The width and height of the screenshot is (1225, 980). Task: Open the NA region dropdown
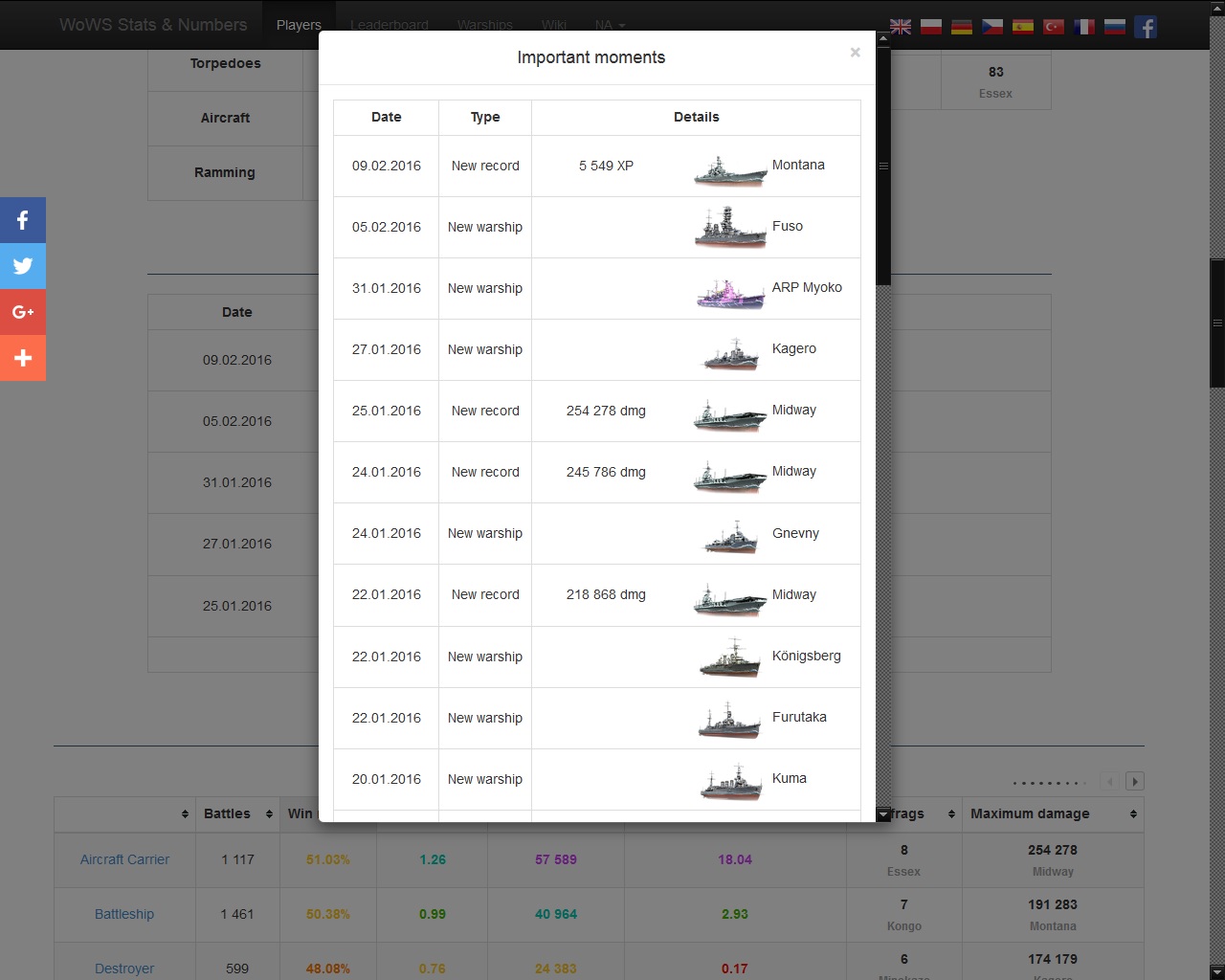click(610, 25)
